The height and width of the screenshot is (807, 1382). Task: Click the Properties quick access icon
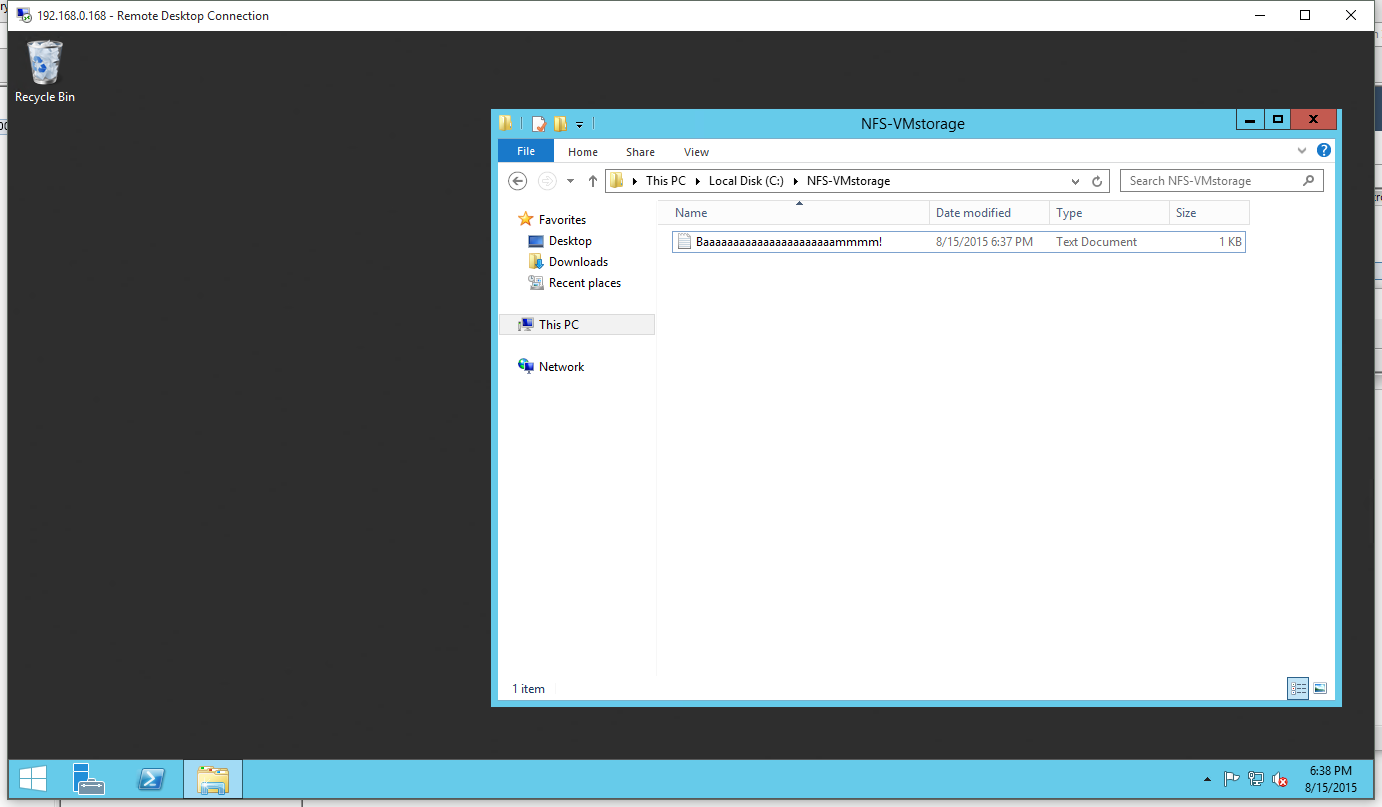[x=539, y=124]
